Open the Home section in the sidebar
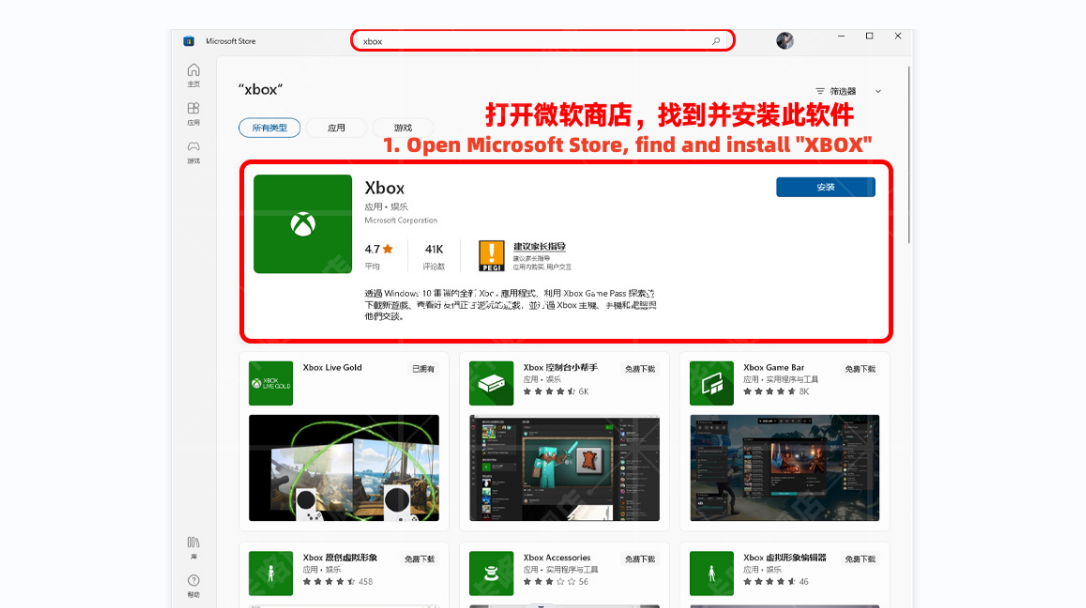This screenshot has height=608, width=1086. pyautogui.click(x=193, y=75)
